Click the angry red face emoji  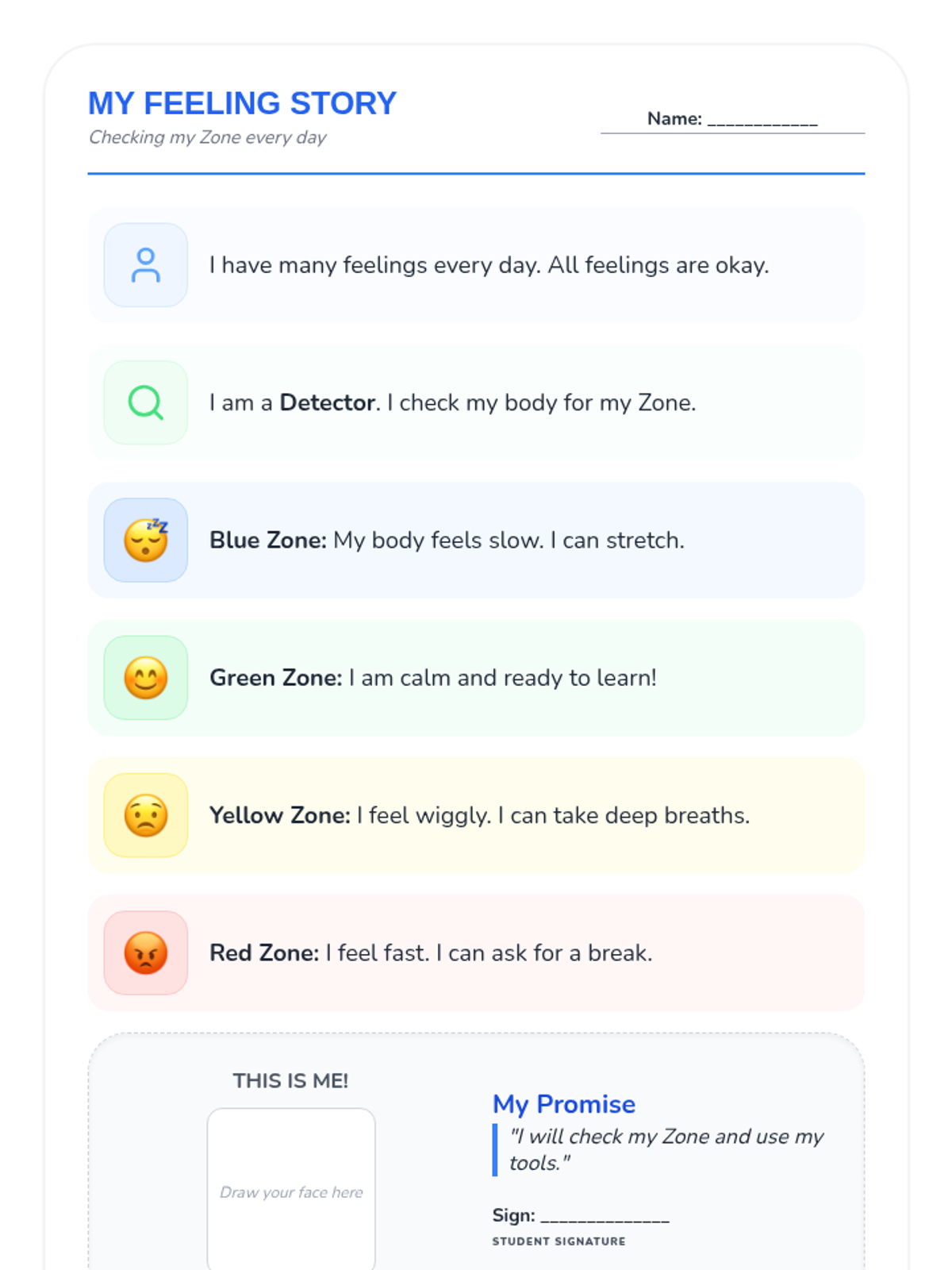(145, 952)
